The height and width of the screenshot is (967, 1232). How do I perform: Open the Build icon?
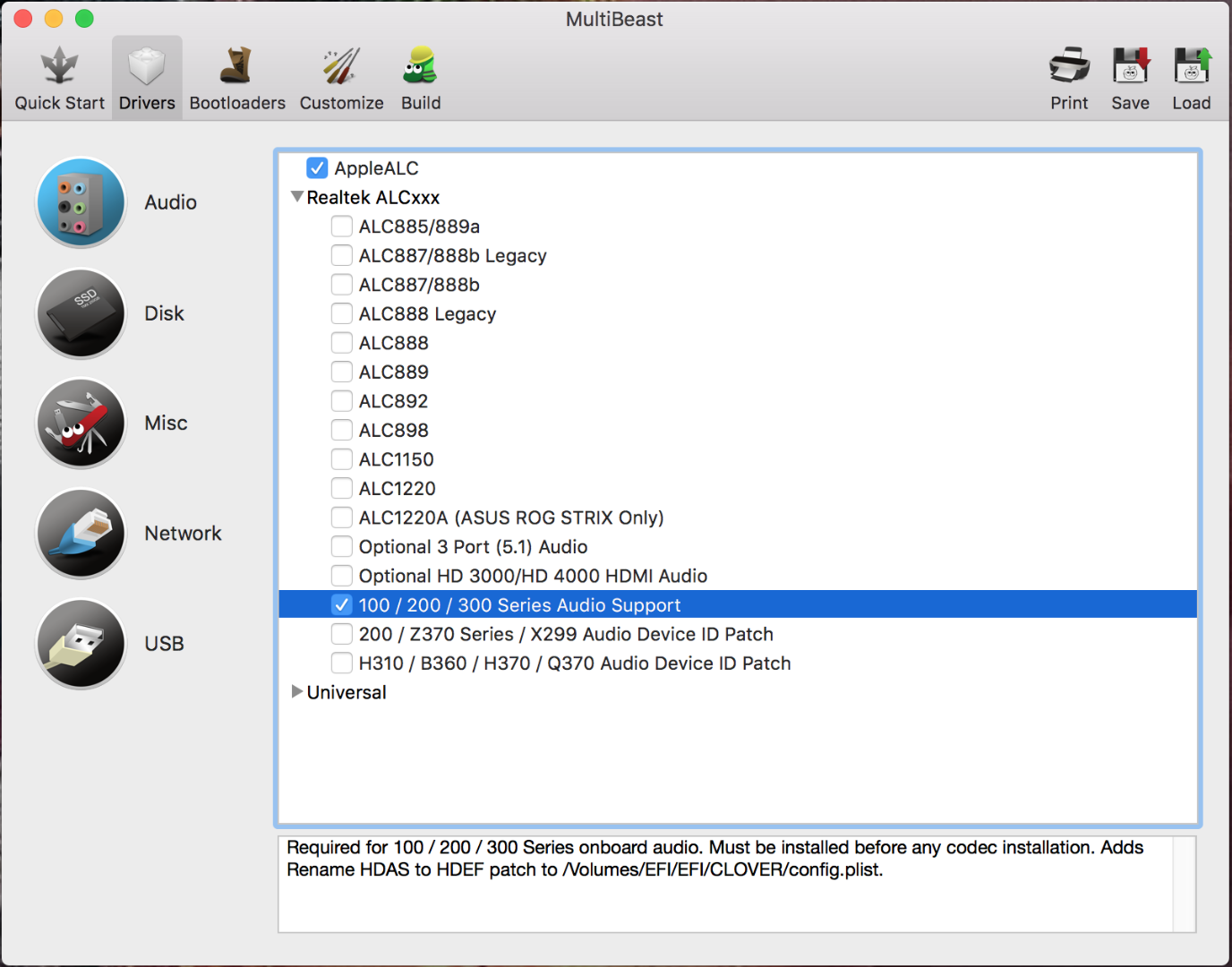tap(420, 66)
